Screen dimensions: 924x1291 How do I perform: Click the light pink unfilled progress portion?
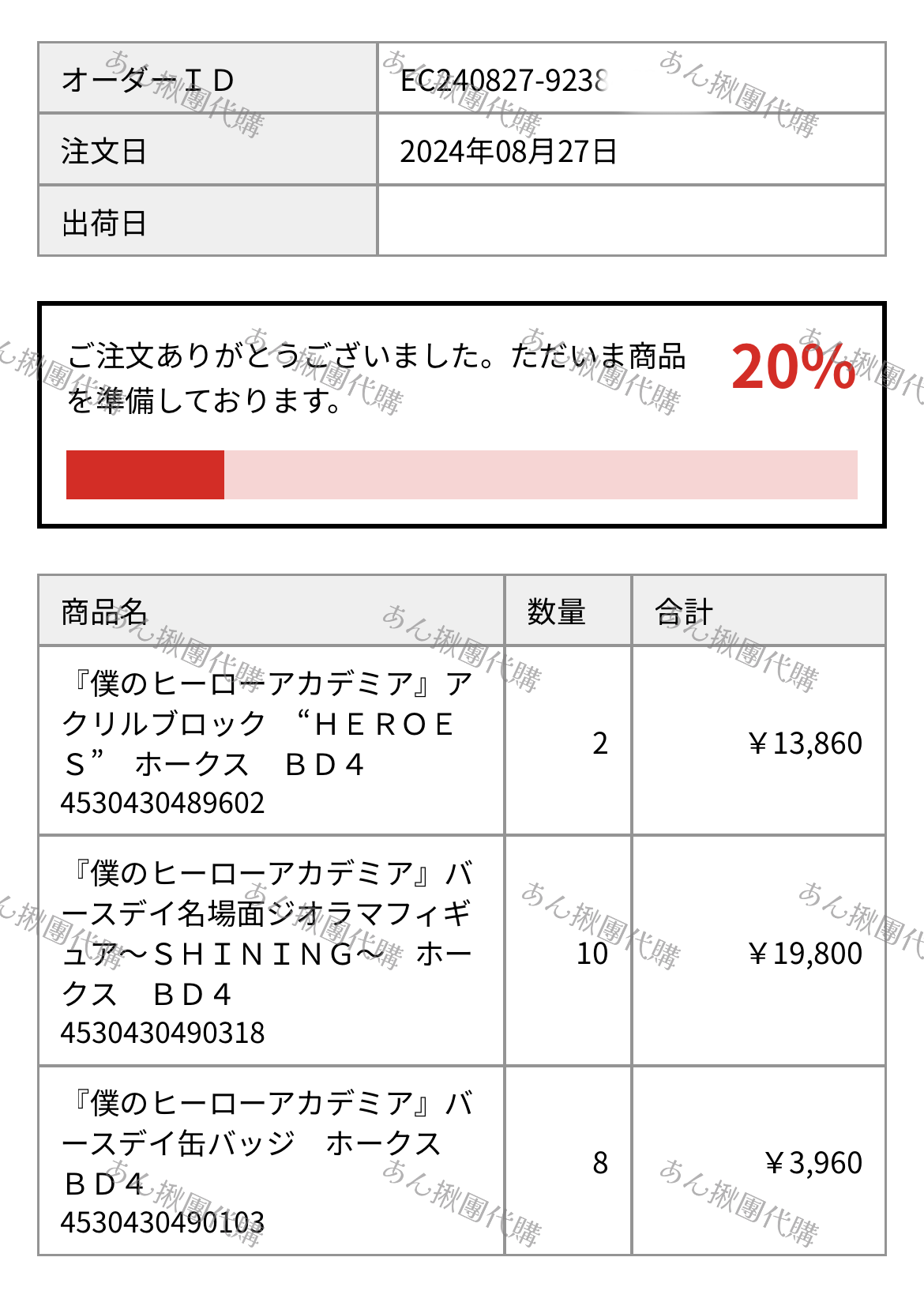coord(541,475)
